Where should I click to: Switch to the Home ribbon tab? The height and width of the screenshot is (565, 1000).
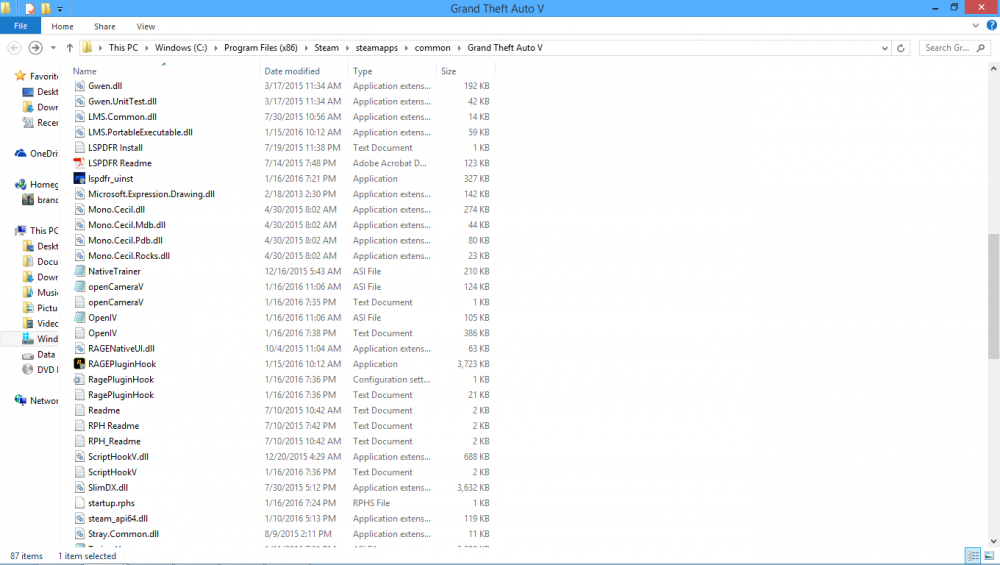[62, 26]
